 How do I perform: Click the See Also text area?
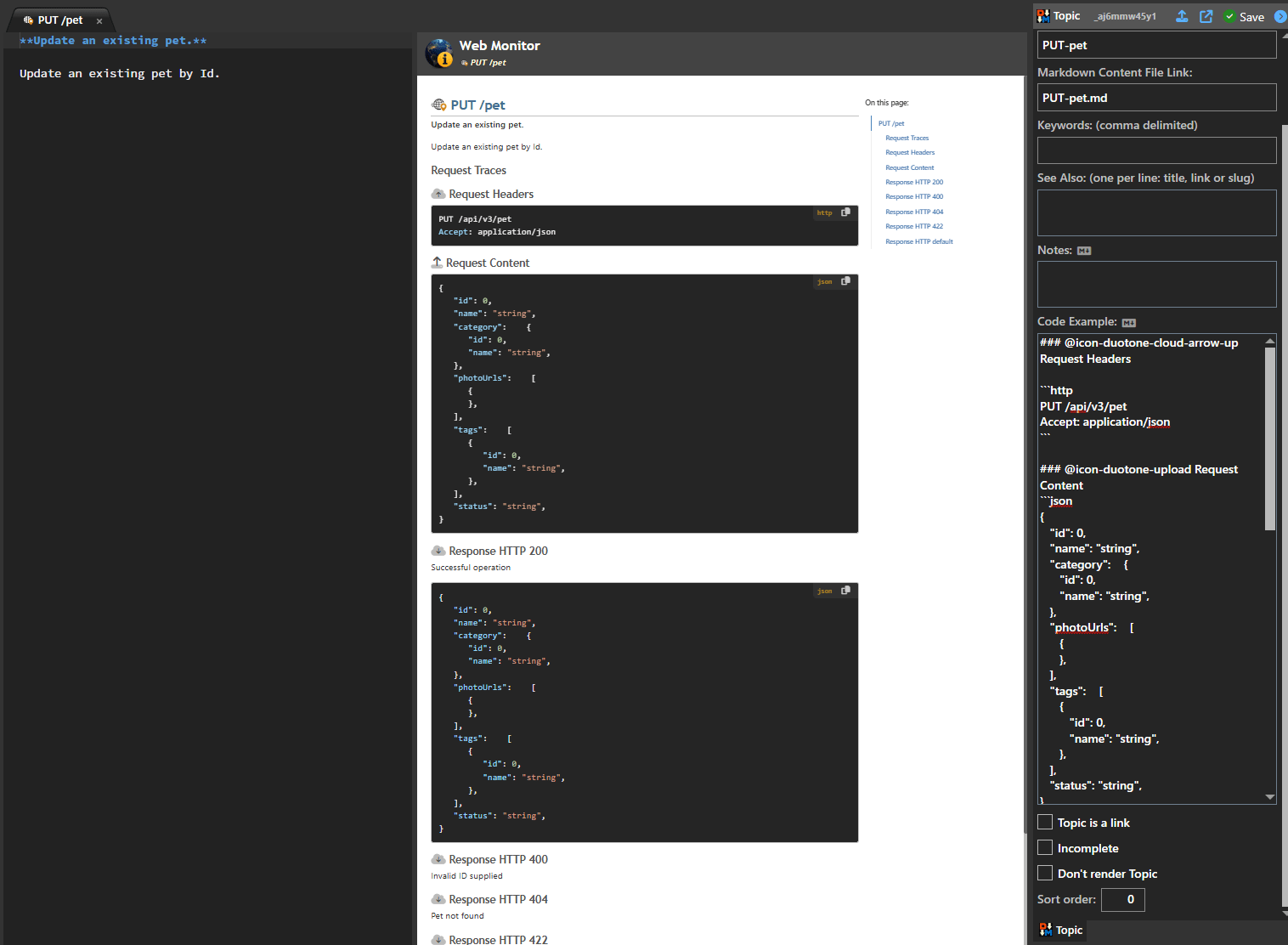1156,212
